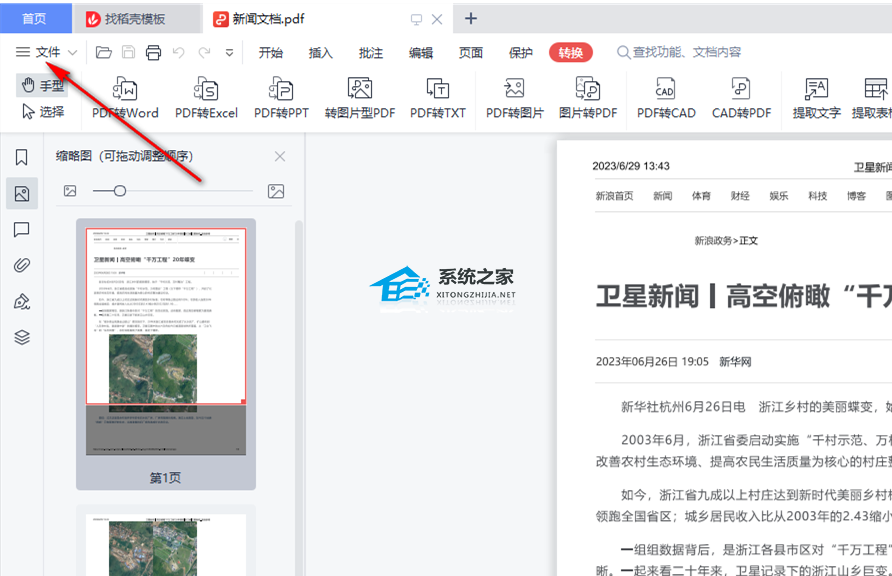Open the signature pen sidebar panel
This screenshot has height=576, width=892.
pos(22,301)
